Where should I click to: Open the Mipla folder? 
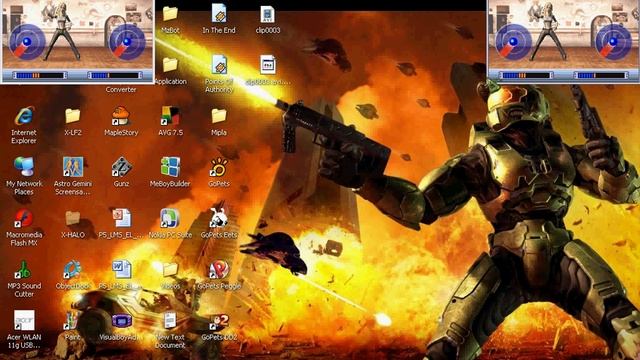click(x=219, y=116)
